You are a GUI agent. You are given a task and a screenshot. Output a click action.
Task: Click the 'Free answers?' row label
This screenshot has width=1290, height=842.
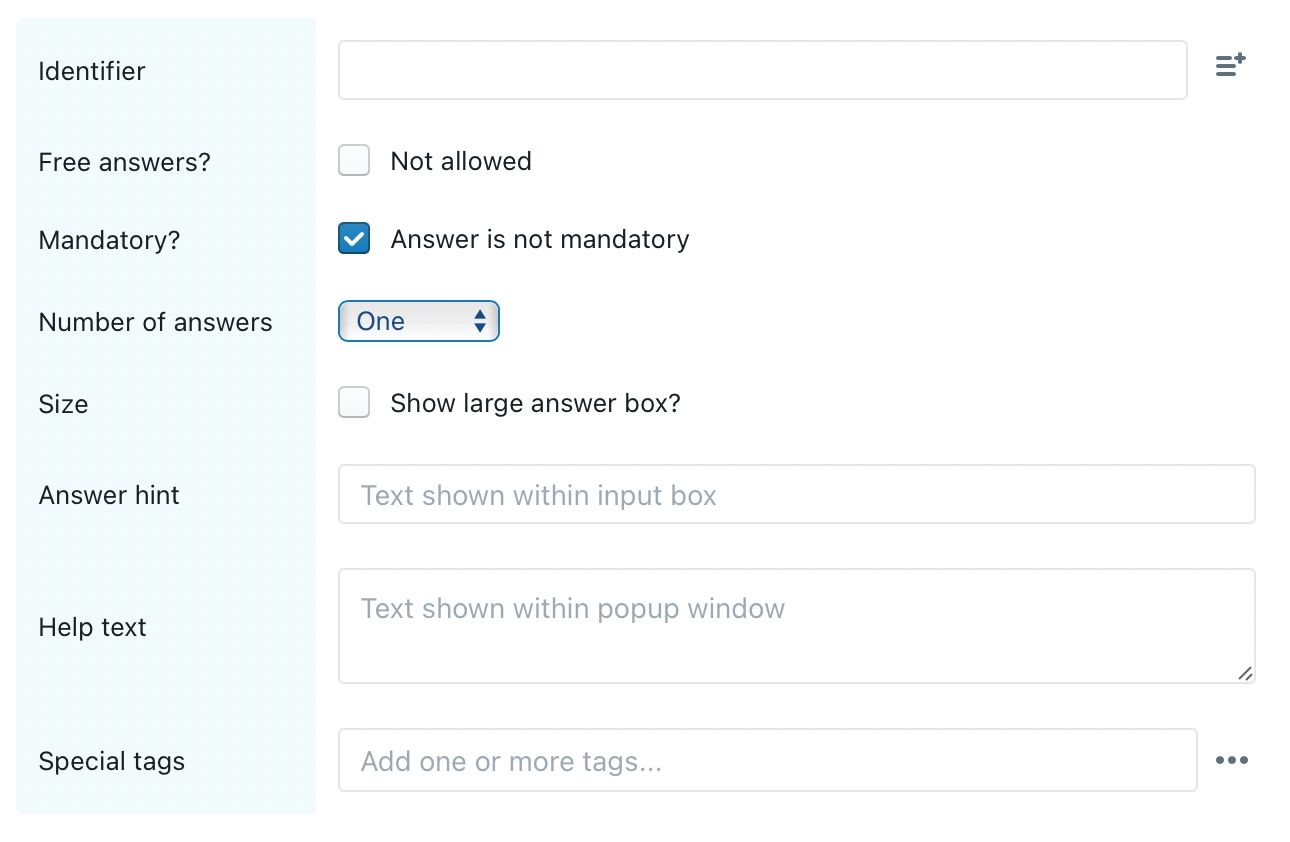[x=125, y=162]
